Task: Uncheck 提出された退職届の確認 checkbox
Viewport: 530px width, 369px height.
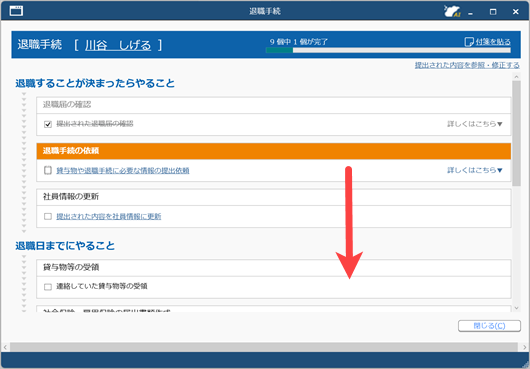Action: [x=48, y=124]
